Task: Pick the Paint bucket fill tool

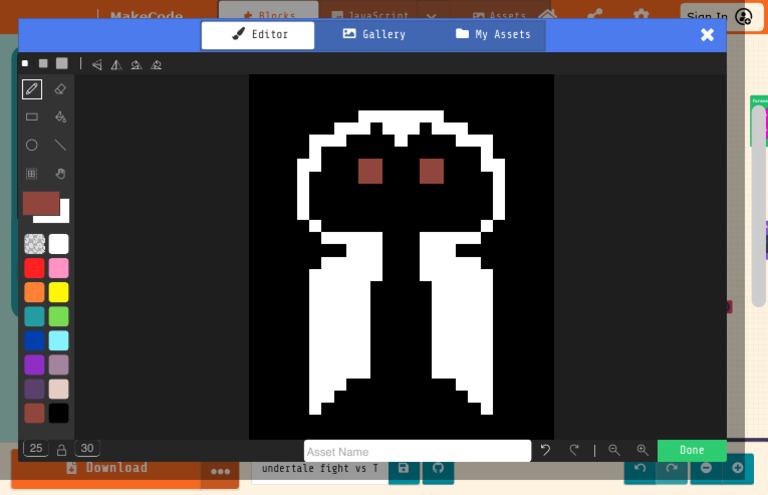Action: point(60,117)
